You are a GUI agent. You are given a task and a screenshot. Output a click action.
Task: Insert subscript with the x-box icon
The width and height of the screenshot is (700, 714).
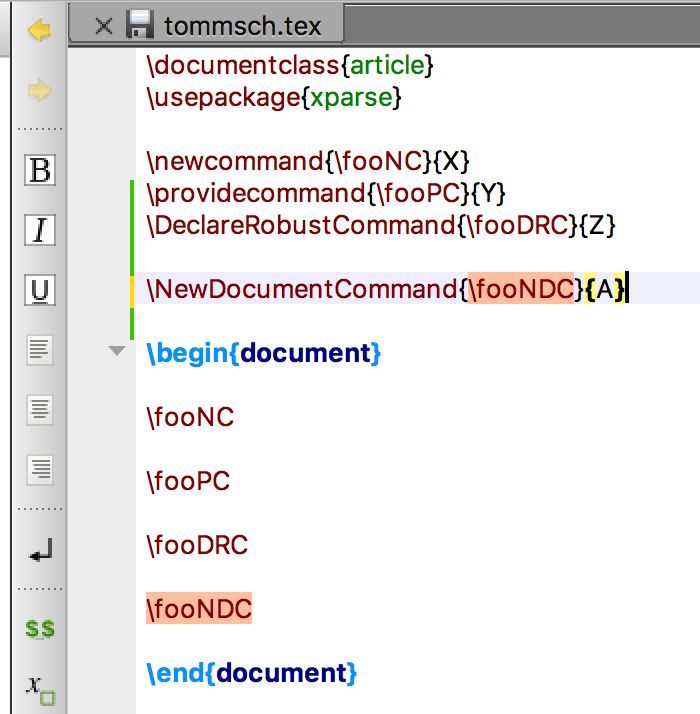coord(41,691)
